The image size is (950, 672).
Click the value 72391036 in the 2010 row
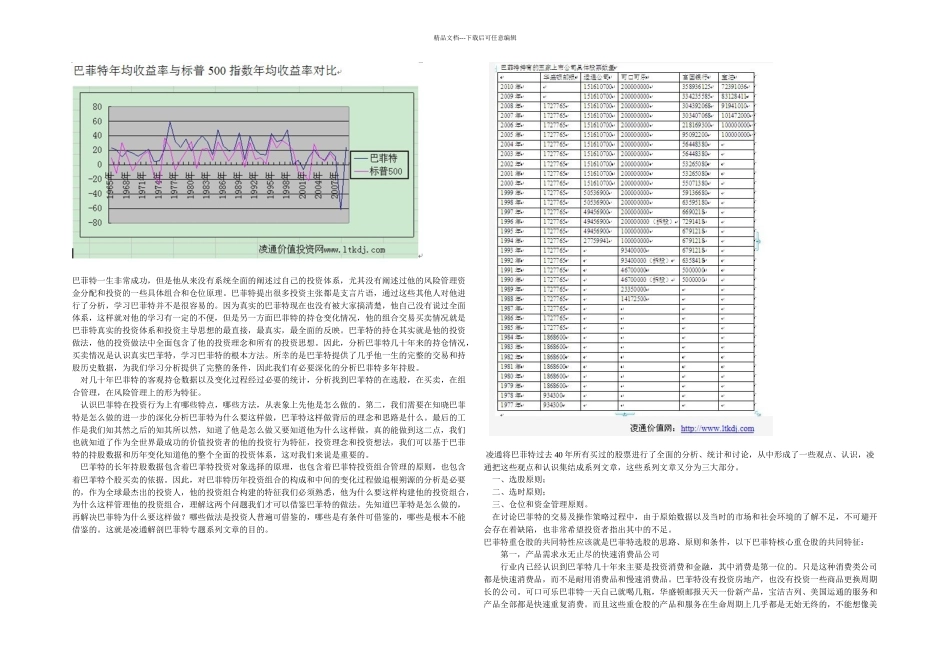[x=734, y=87]
